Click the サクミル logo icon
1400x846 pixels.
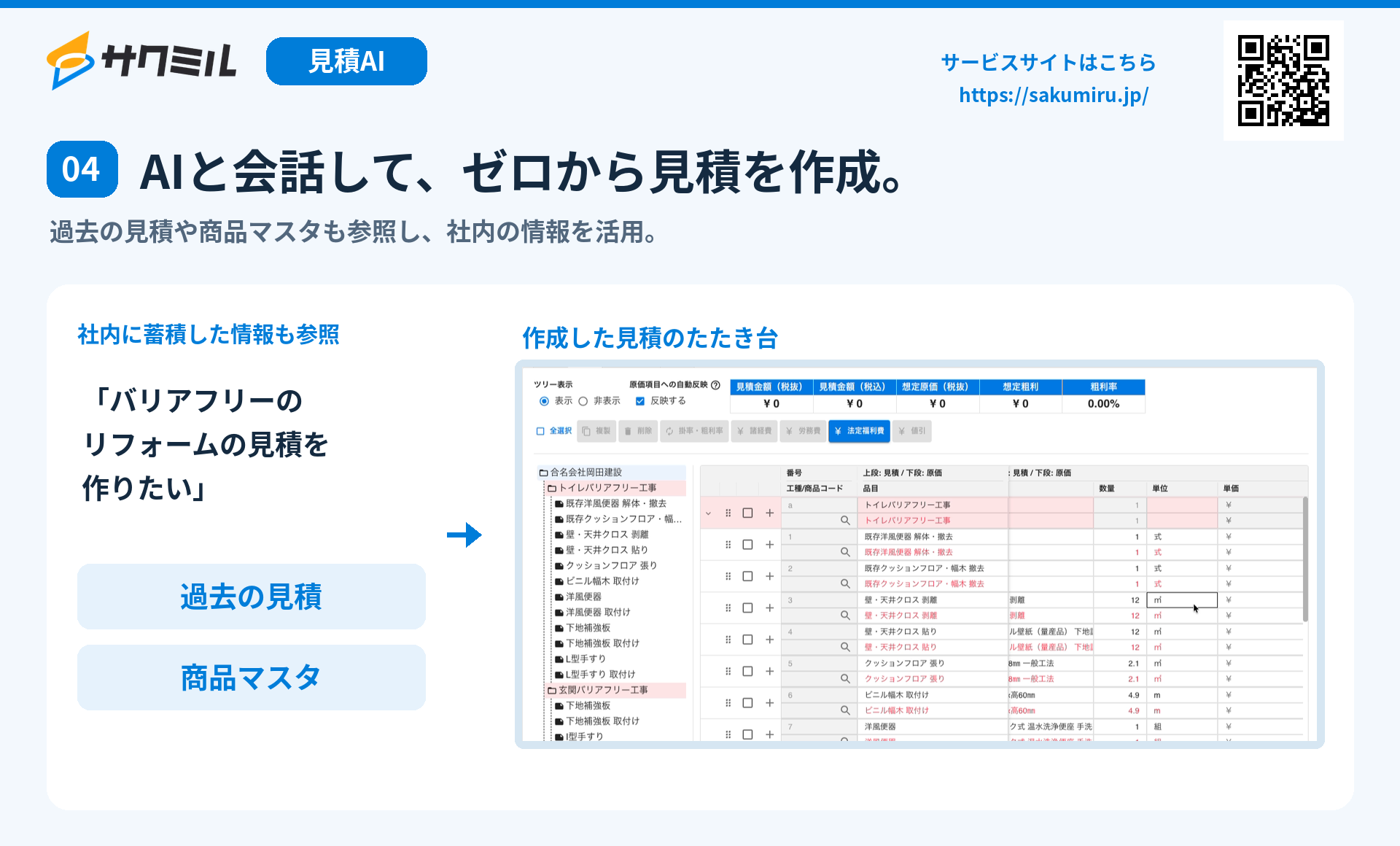71,61
